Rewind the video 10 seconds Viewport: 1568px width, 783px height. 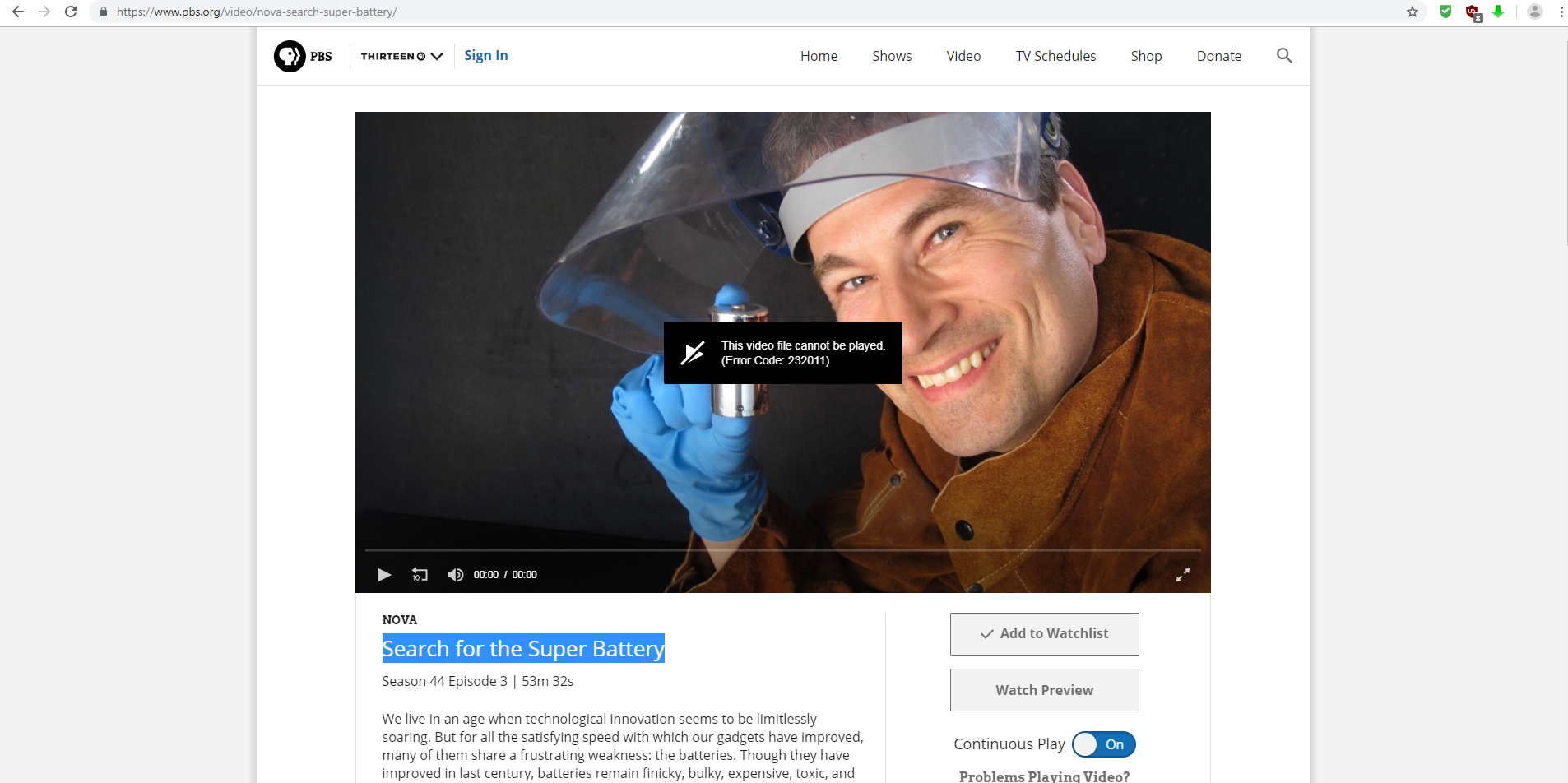click(420, 574)
